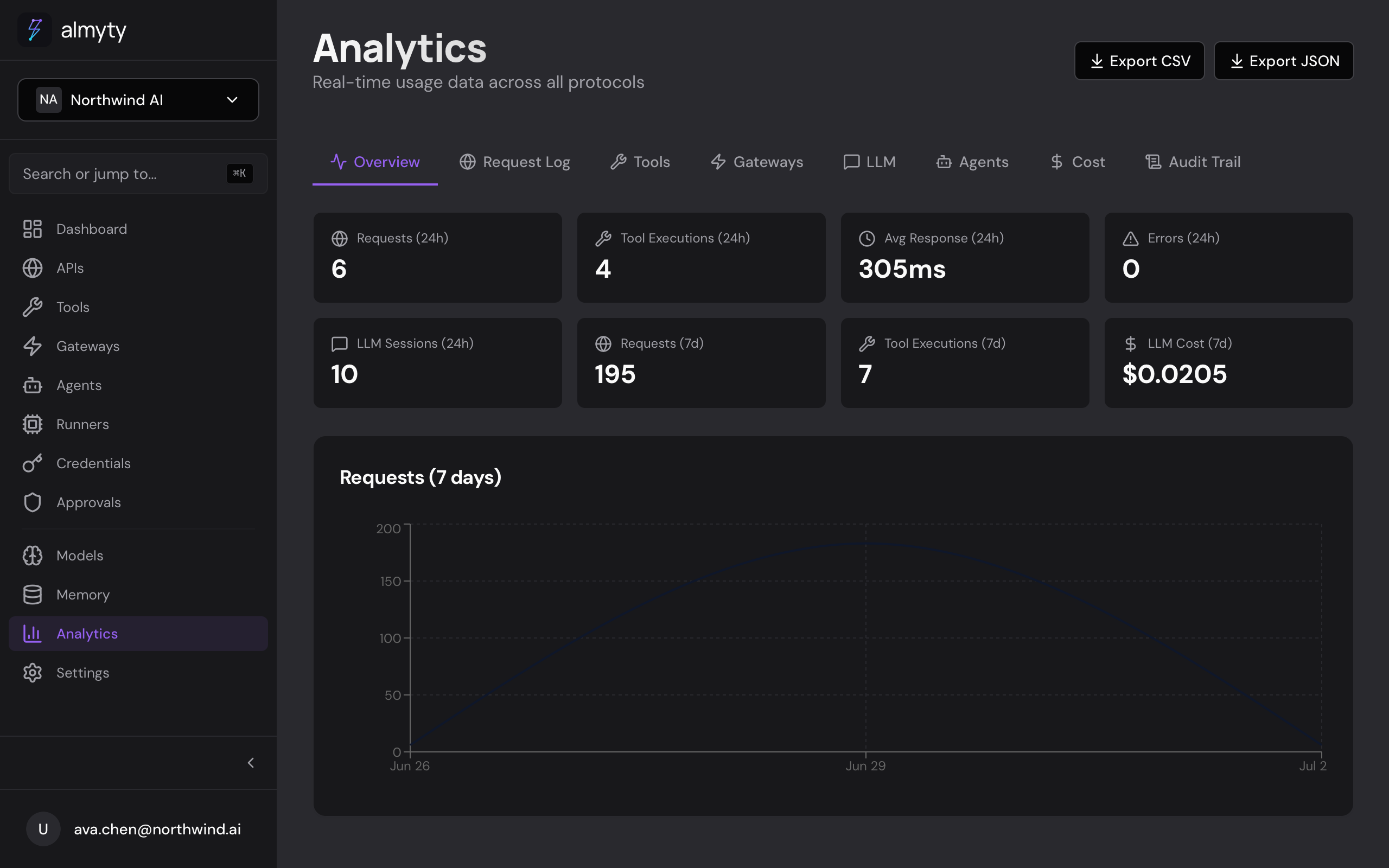
Task: Click the NA organization badge
Action: tap(49, 100)
